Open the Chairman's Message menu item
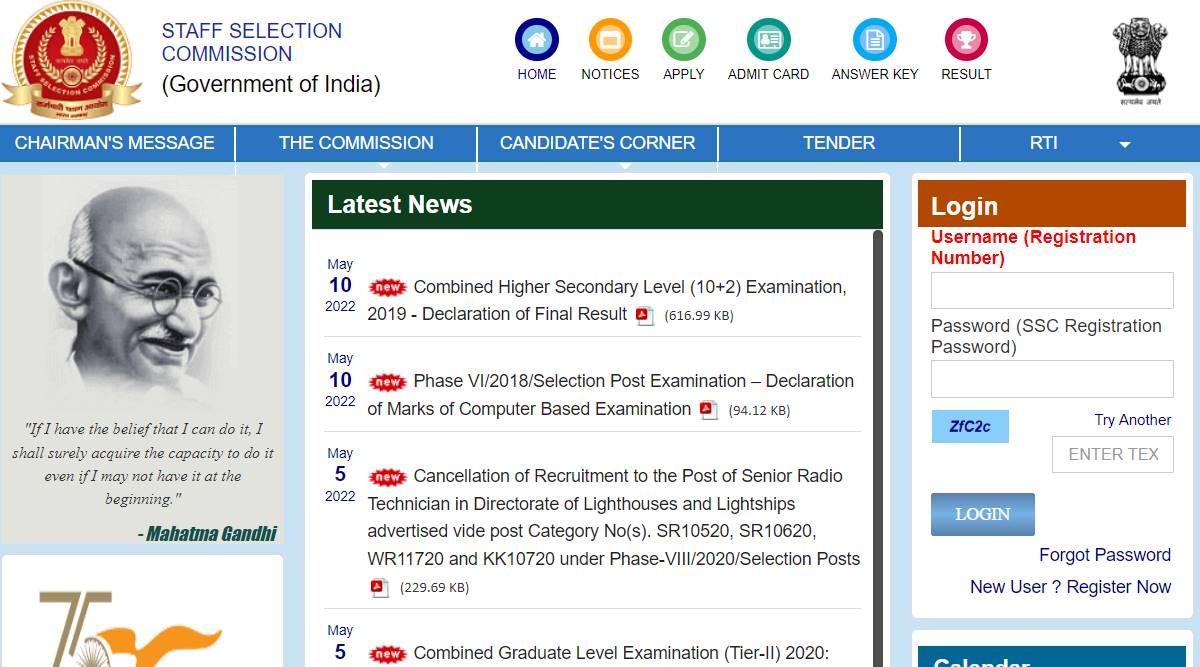The height and width of the screenshot is (667, 1200). [115, 143]
